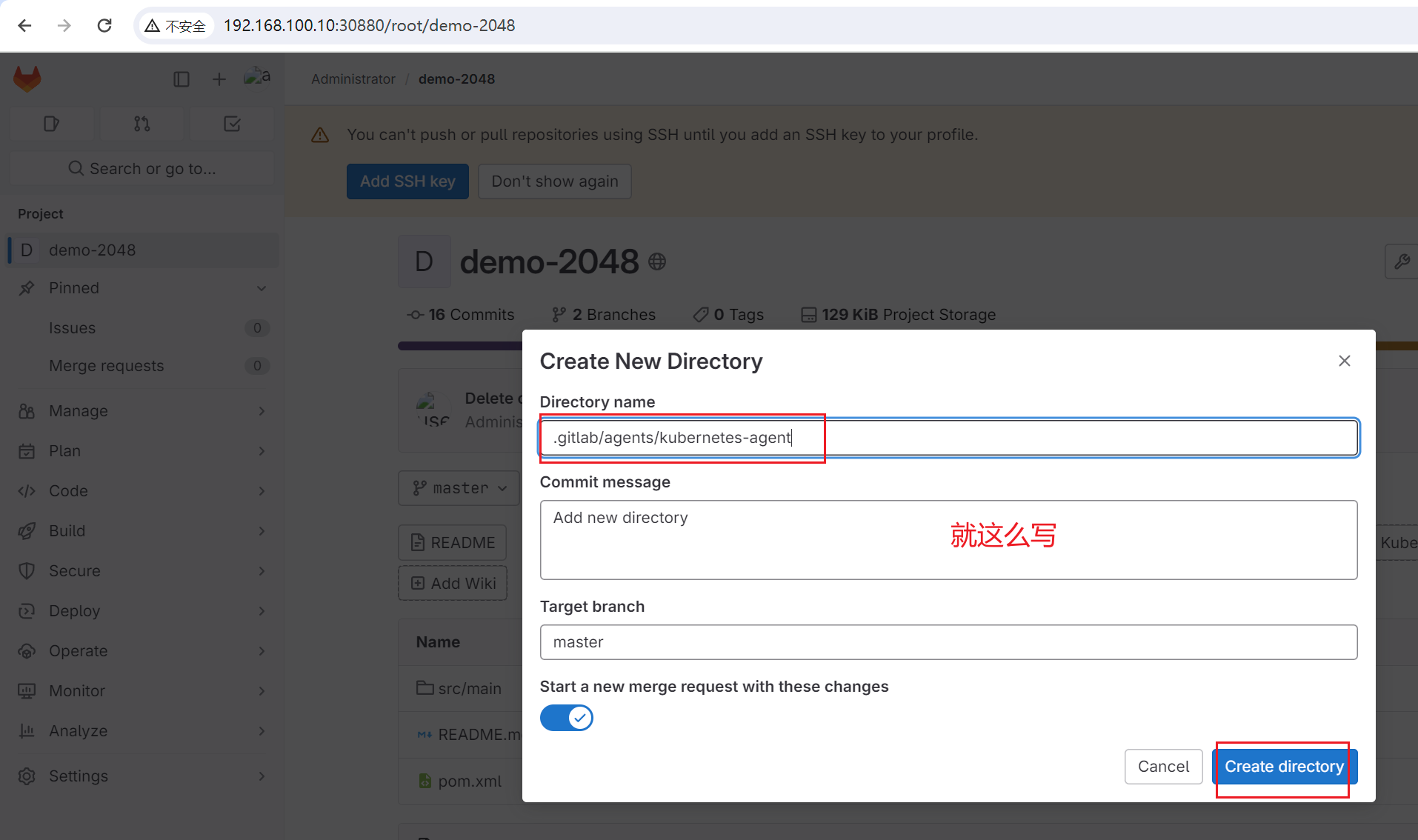Click the browser forward arrow

click(x=64, y=26)
